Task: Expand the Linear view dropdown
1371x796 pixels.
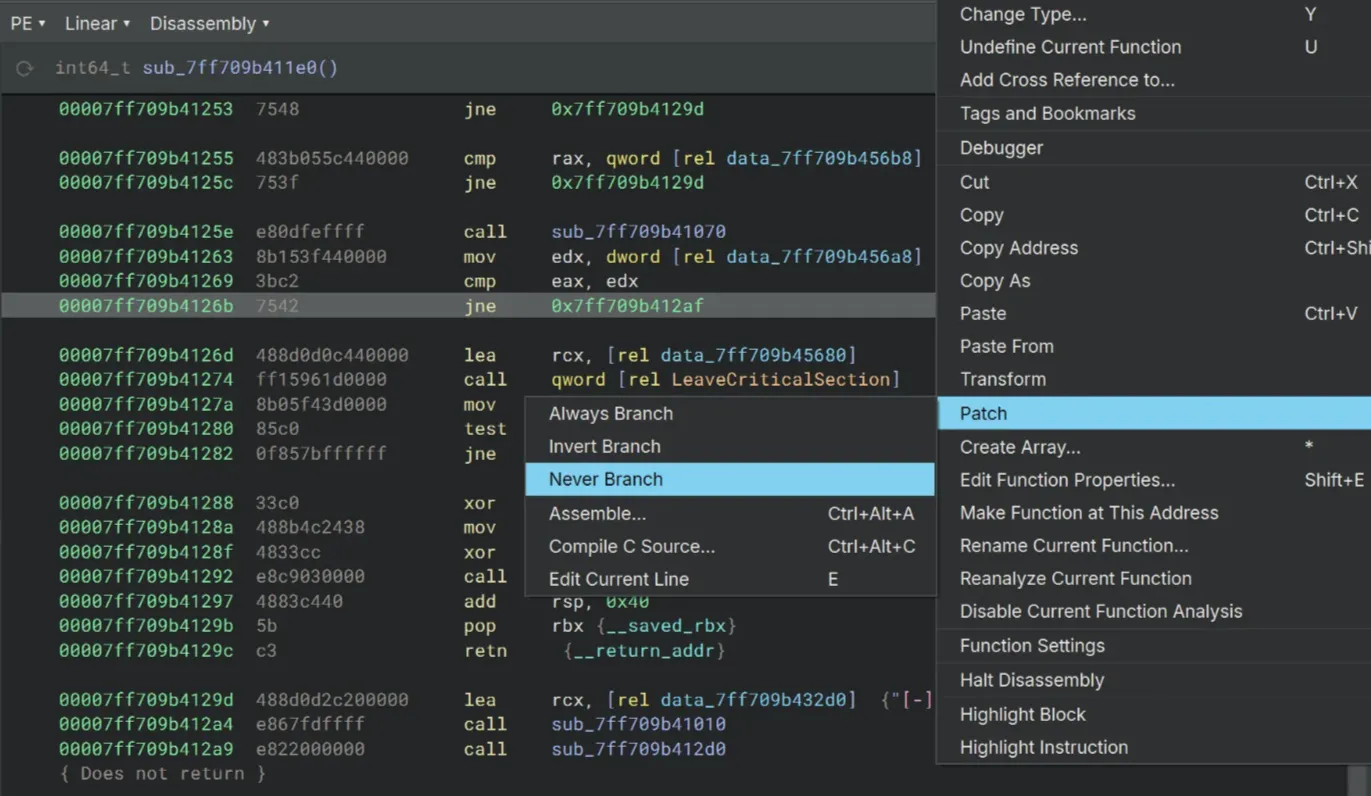Action: (97, 23)
